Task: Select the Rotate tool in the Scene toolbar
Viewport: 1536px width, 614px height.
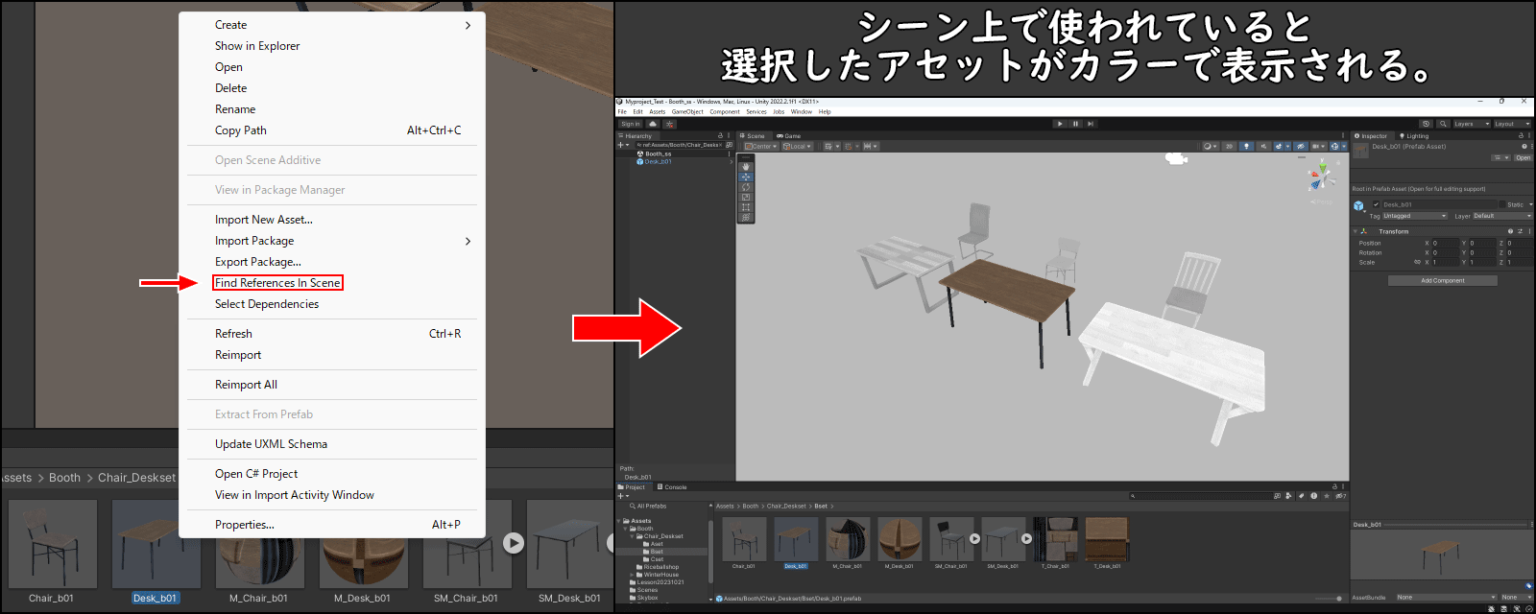Action: [x=746, y=188]
